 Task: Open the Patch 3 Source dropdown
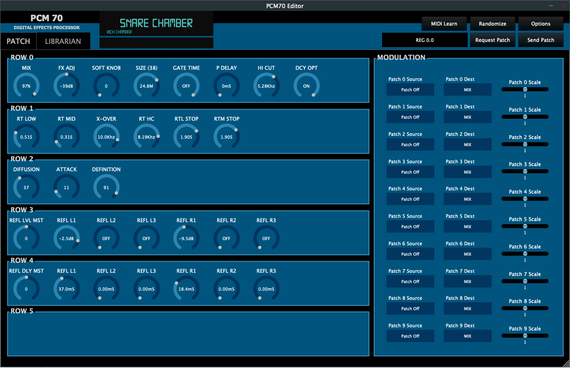pos(410,172)
